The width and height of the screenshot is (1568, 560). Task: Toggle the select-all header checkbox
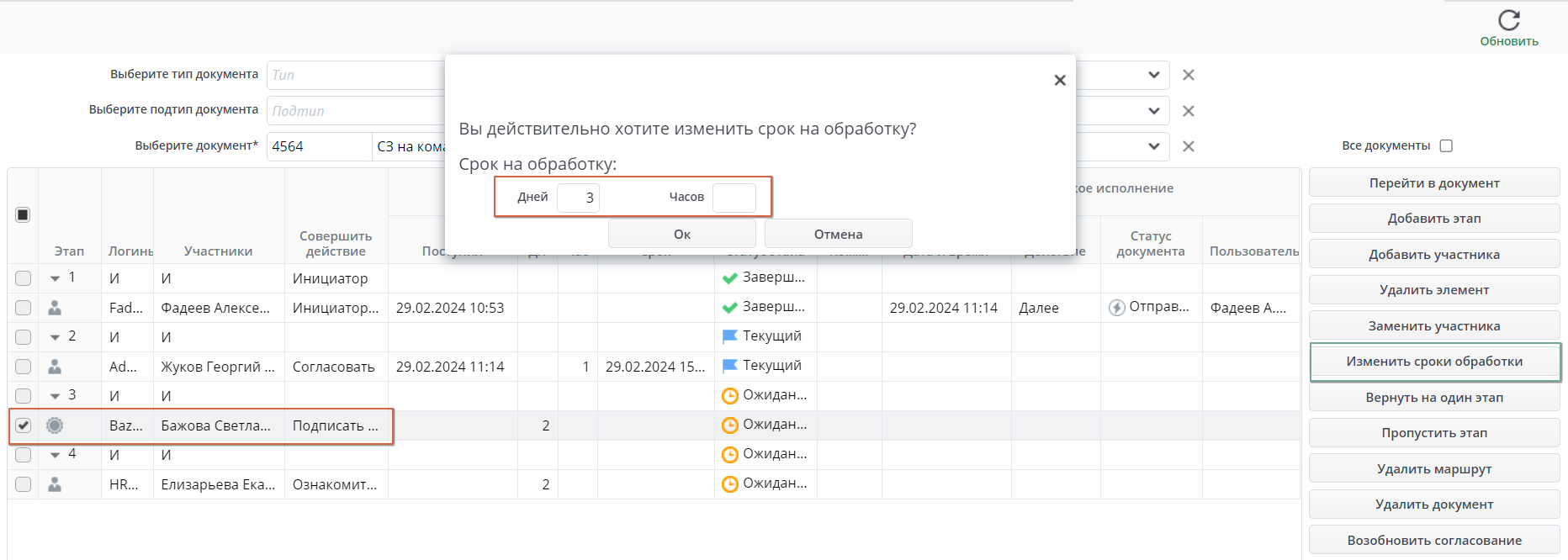[23, 215]
